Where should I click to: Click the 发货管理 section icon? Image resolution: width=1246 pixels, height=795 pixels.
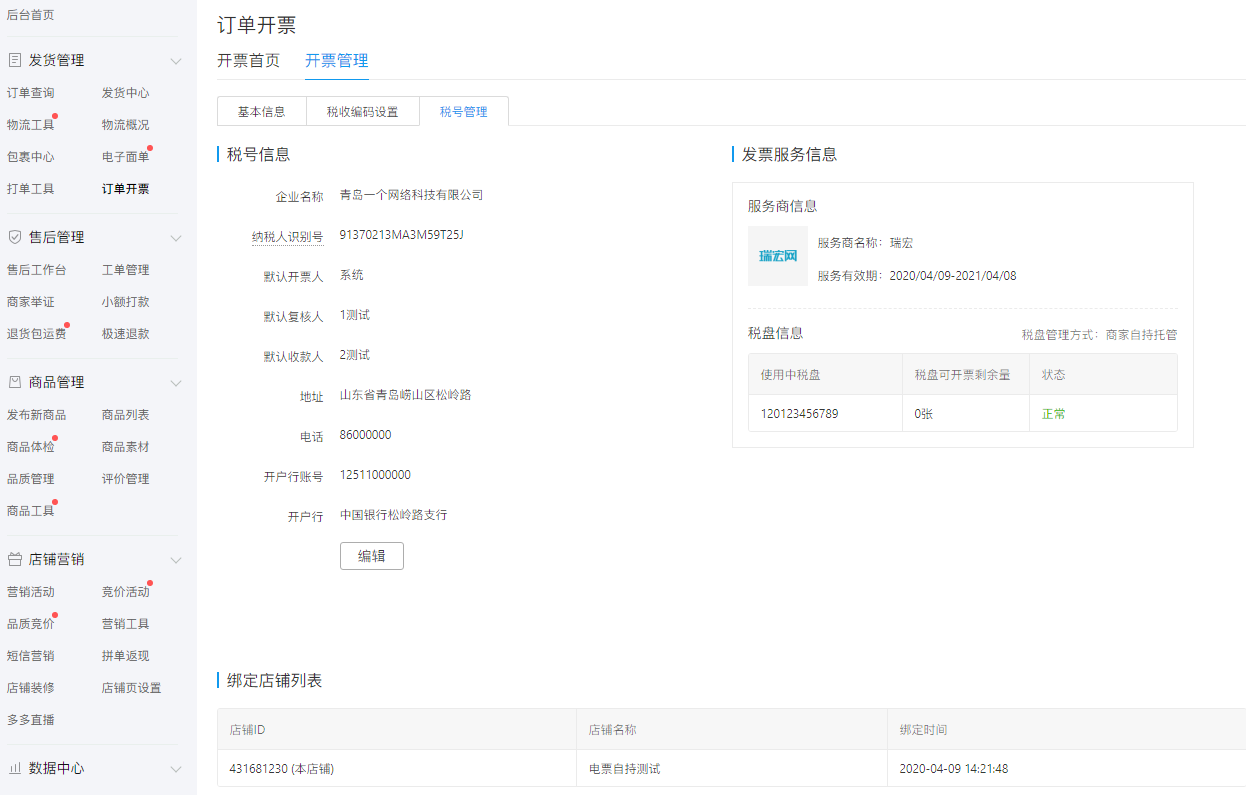click(x=15, y=60)
